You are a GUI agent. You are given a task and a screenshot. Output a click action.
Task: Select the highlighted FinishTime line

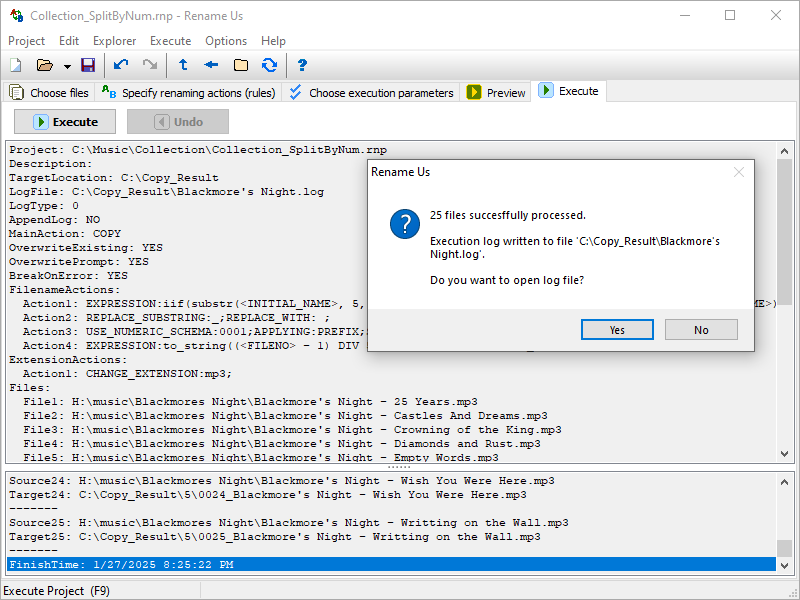[391, 565]
